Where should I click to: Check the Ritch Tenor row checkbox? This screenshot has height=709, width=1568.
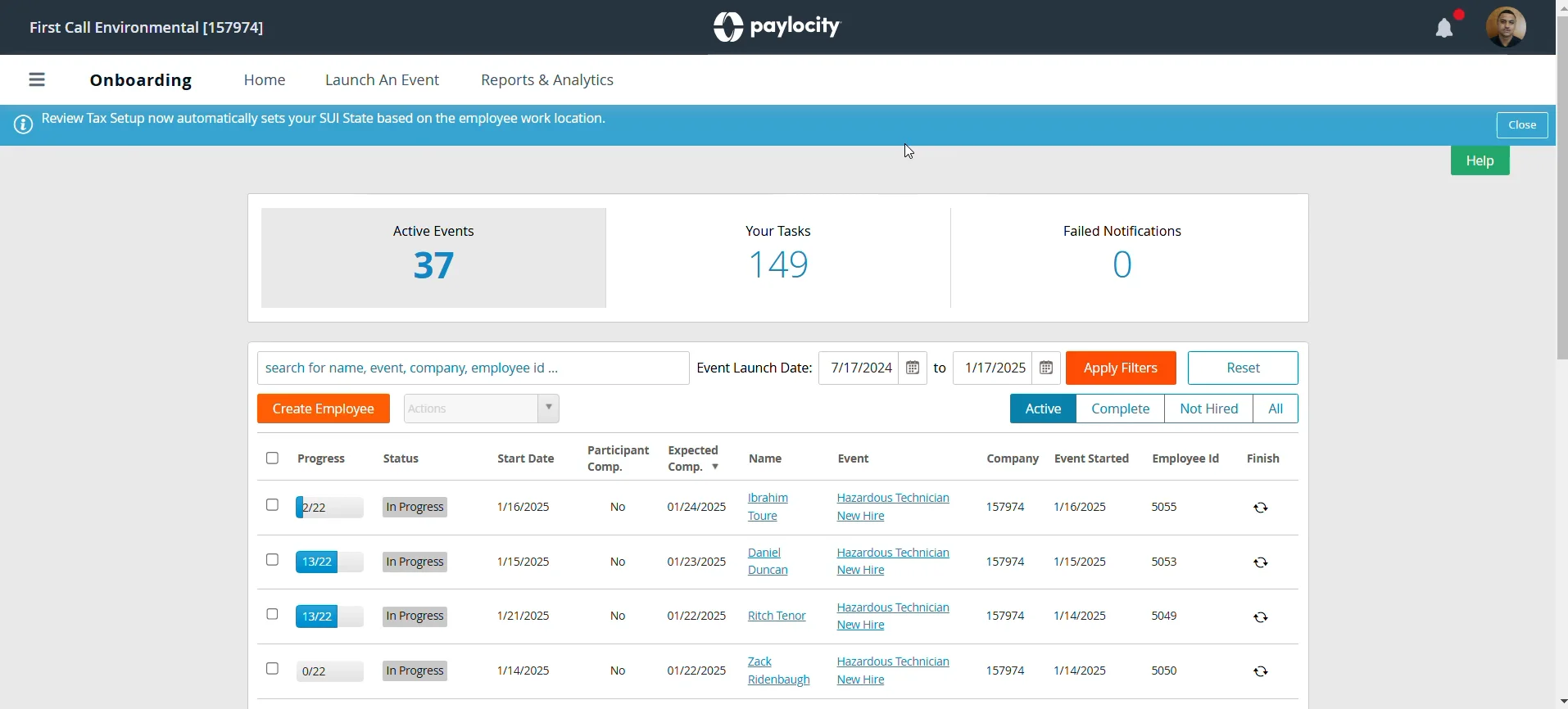tap(273, 614)
